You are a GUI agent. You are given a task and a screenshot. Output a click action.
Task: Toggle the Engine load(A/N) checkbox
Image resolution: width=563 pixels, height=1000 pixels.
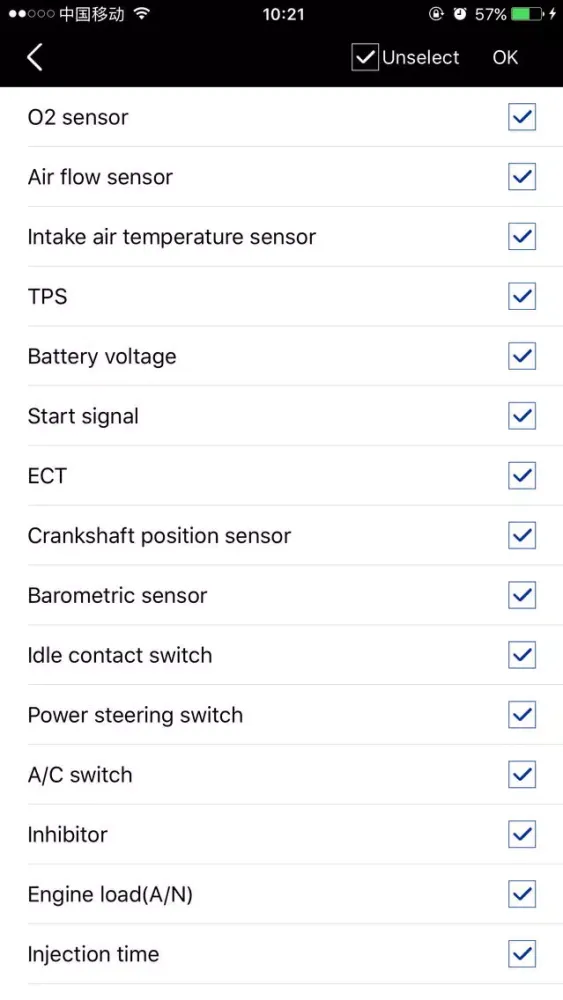click(x=522, y=894)
